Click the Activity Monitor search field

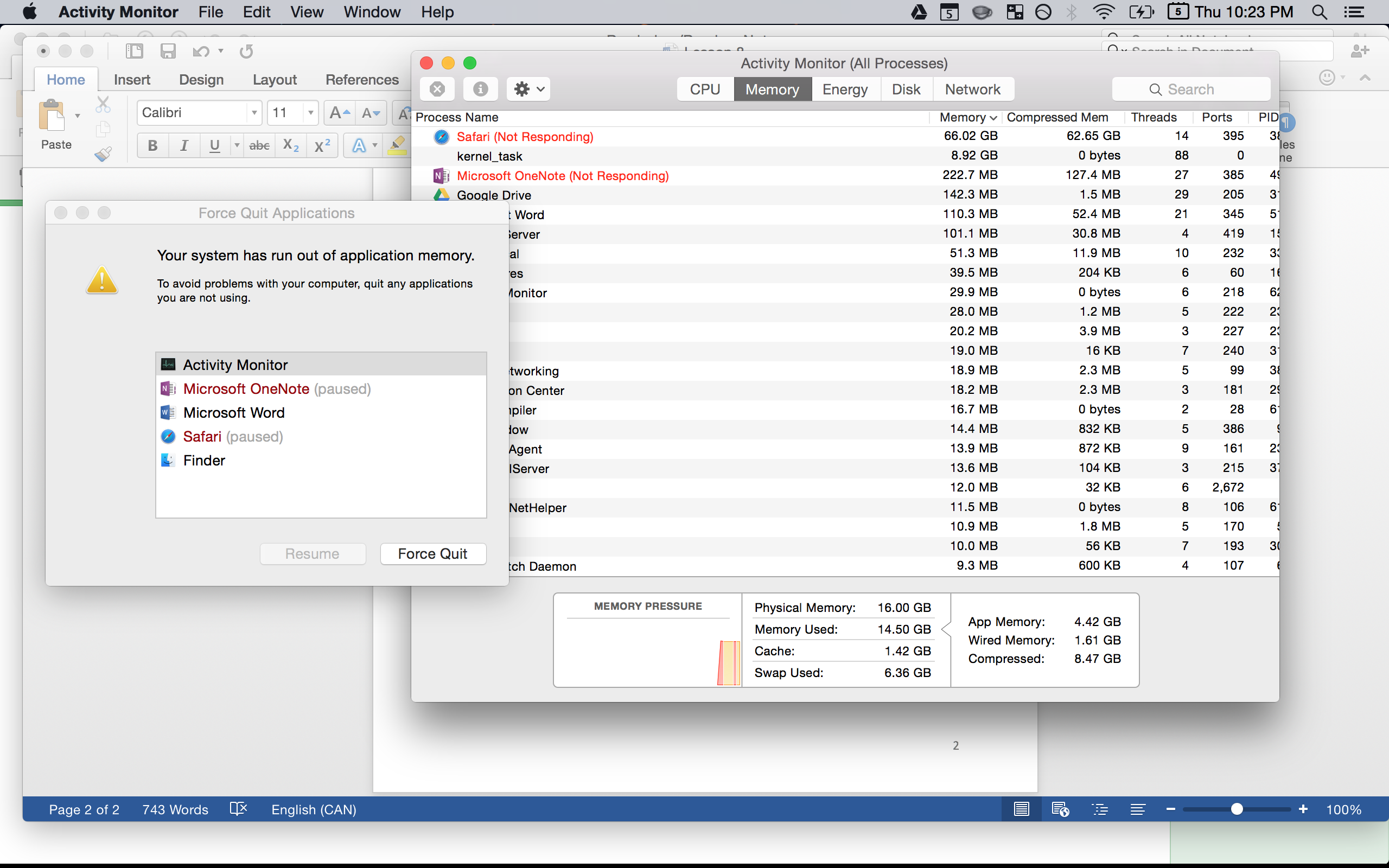tap(1191, 89)
